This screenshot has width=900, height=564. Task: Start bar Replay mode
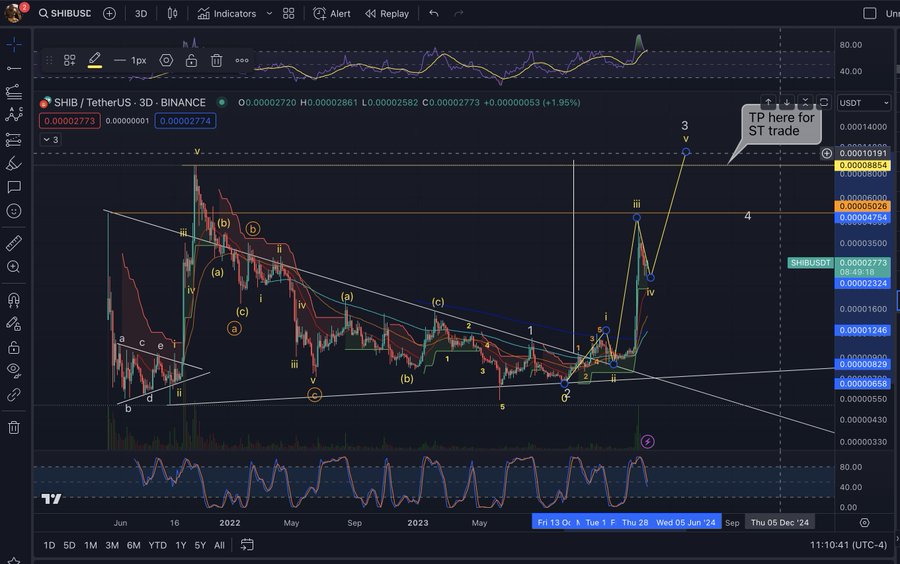pyautogui.click(x=387, y=13)
